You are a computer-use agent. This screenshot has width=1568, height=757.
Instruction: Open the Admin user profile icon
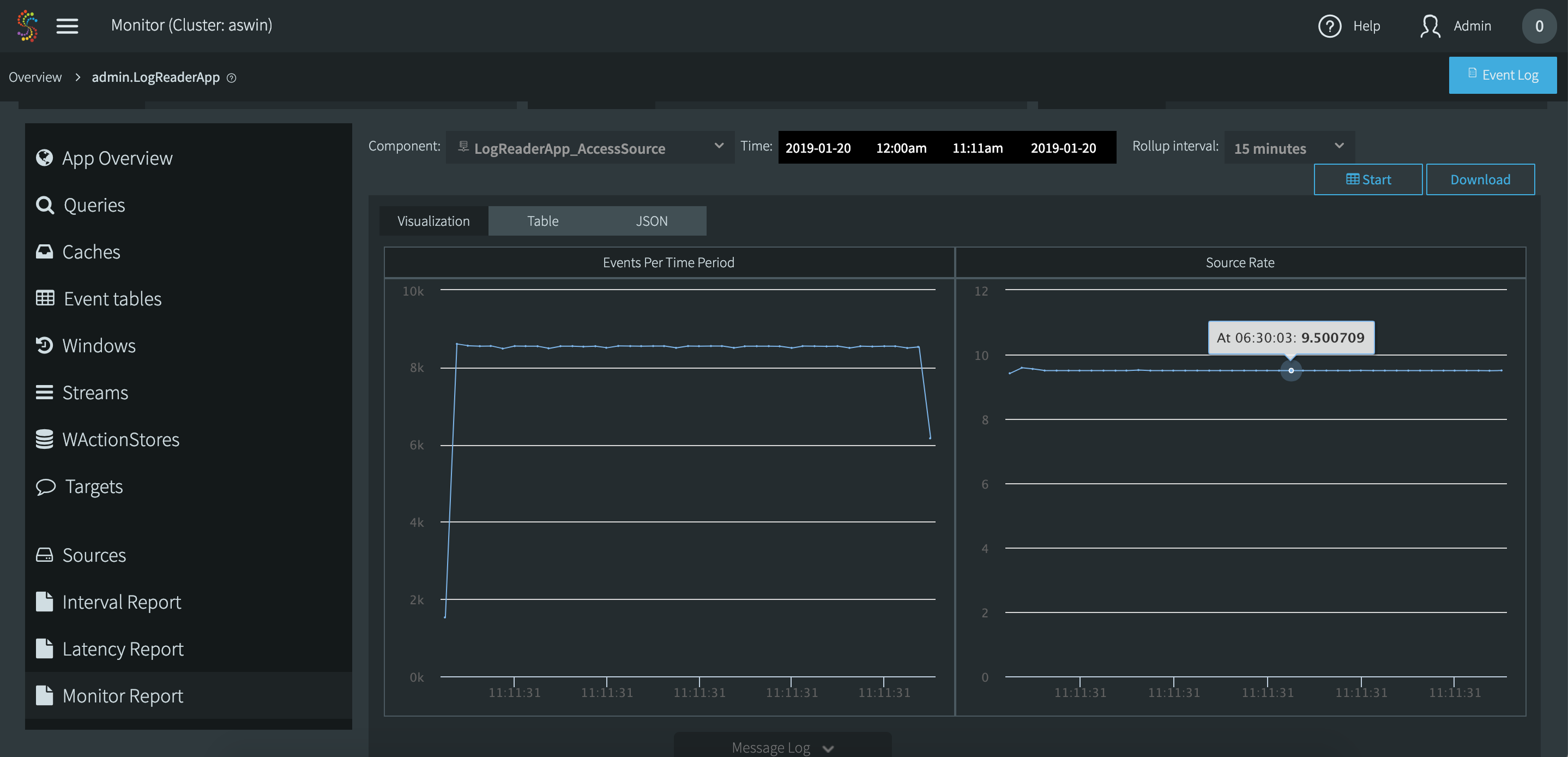[1430, 26]
